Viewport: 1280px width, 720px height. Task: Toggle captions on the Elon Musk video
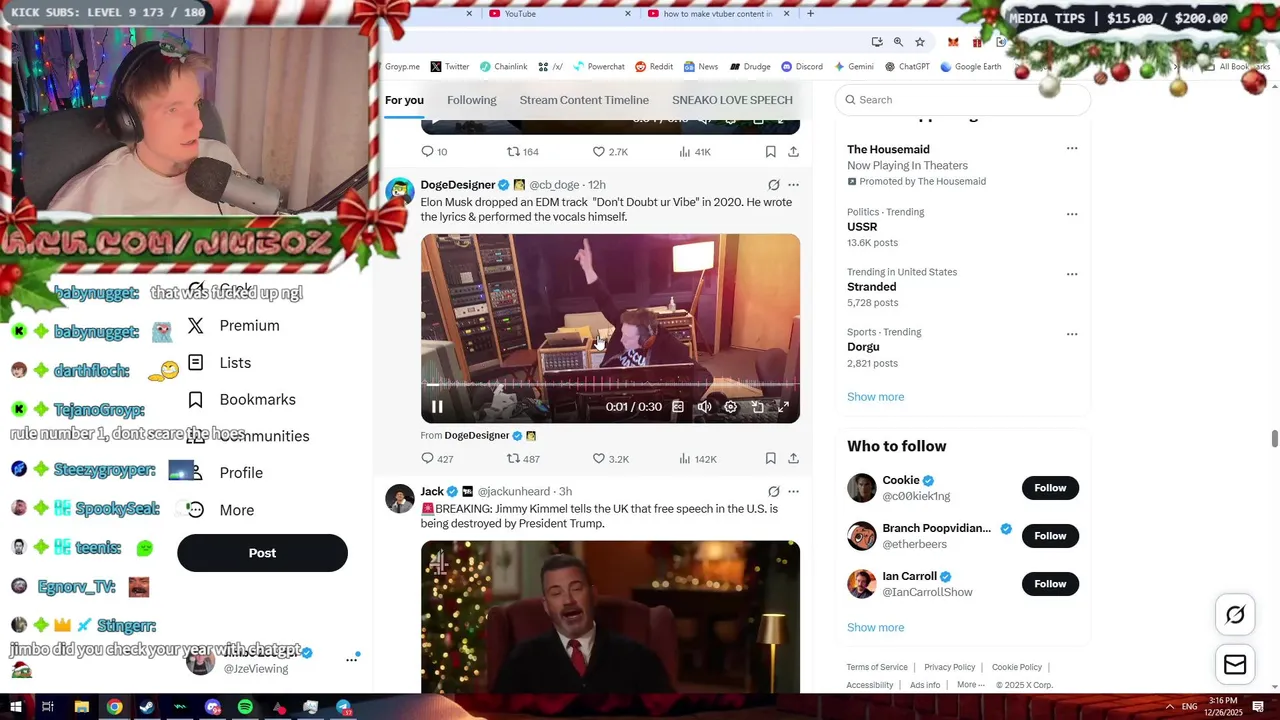click(x=678, y=407)
